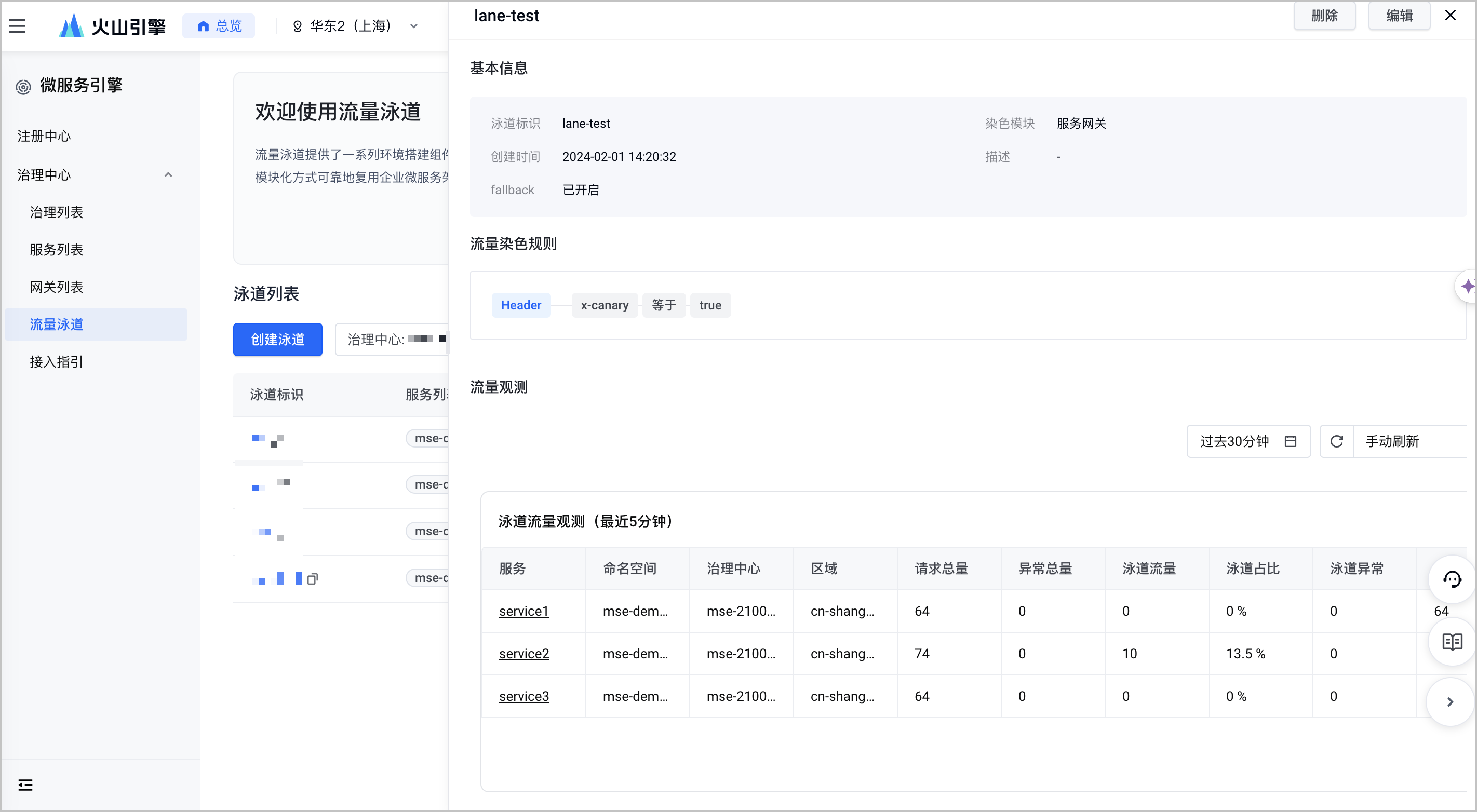Click the true rule value tag
This screenshot has height=812, width=1477.
click(710, 305)
